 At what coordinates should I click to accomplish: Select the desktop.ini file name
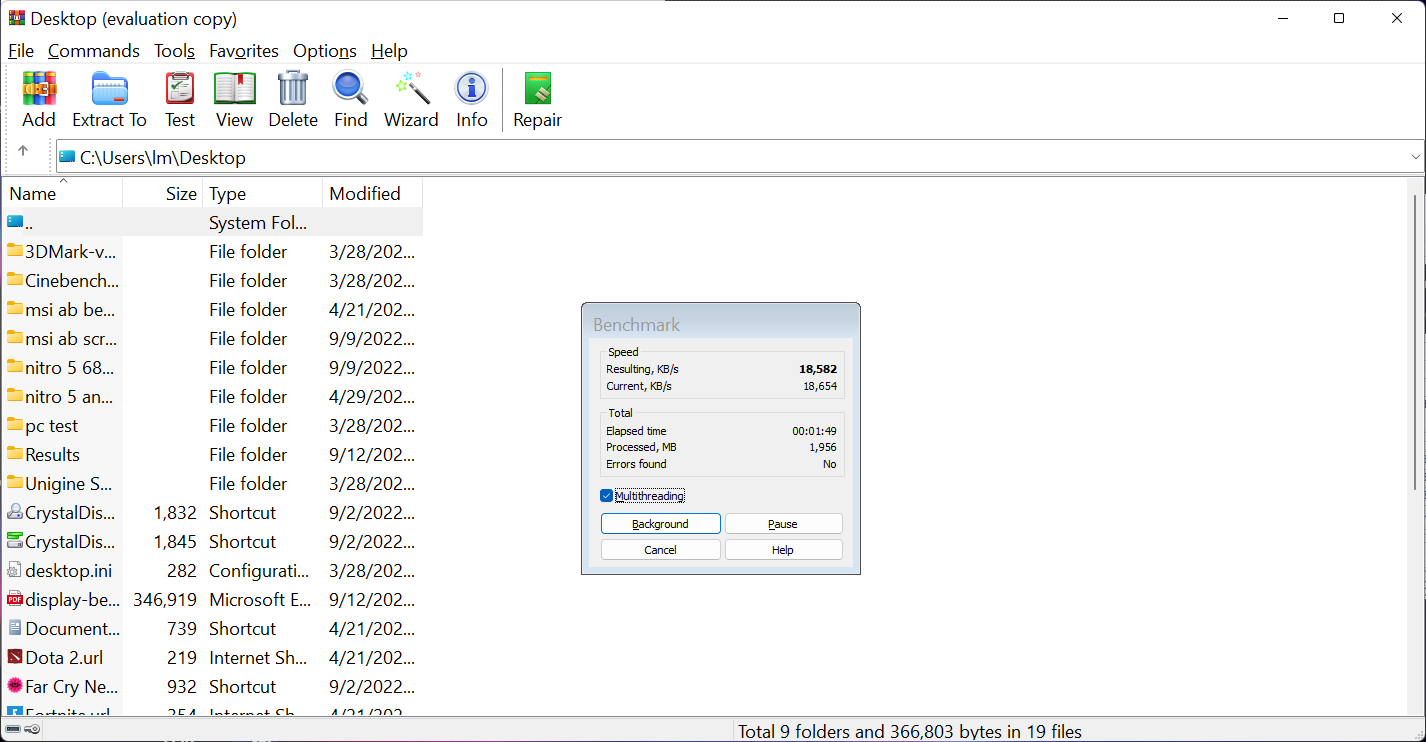(69, 571)
